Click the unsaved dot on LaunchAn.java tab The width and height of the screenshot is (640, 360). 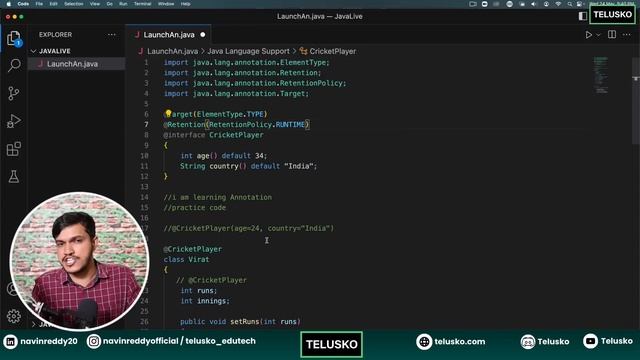pyautogui.click(x=203, y=35)
